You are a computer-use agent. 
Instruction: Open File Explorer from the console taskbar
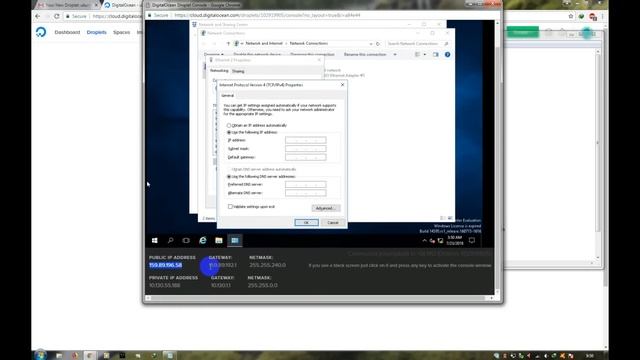[x=219, y=240]
